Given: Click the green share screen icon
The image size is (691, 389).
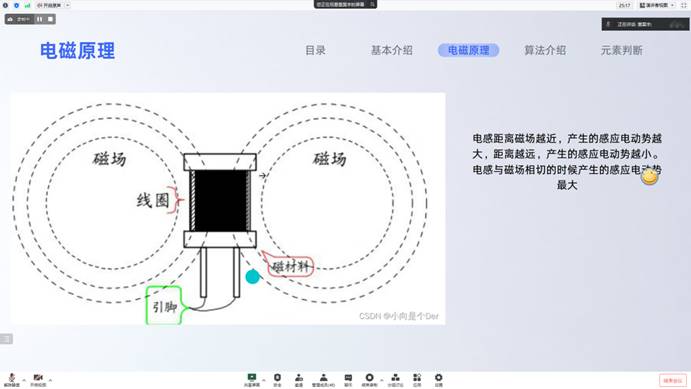Looking at the screenshot, I should (x=252, y=379).
